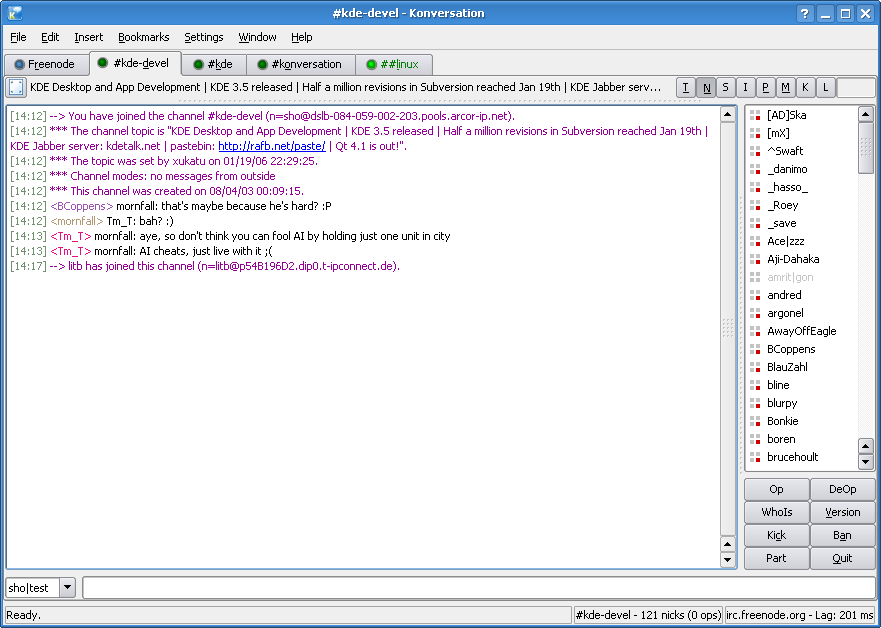The width and height of the screenshot is (881, 628).
Task: Toggle the K channel mode button
Action: [805, 88]
